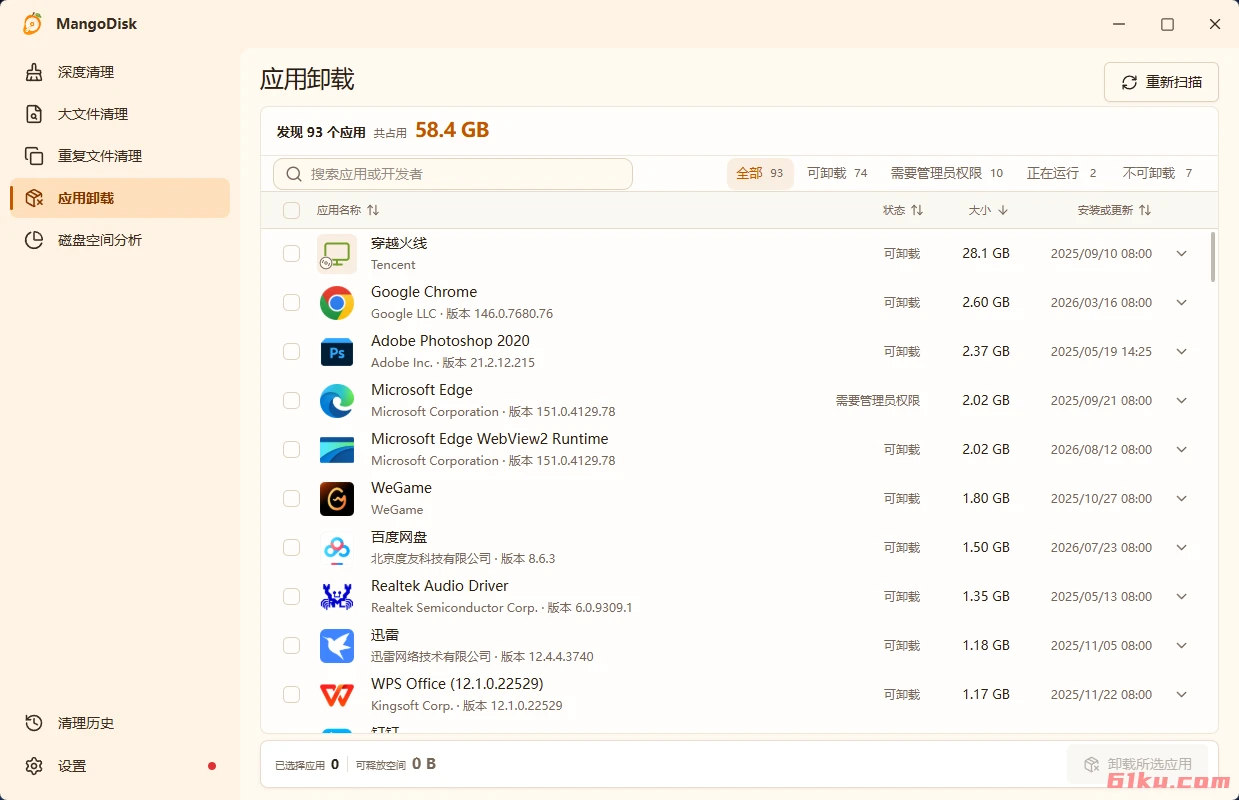Open 设置 in the sidebar
1239x800 pixels.
(120, 766)
